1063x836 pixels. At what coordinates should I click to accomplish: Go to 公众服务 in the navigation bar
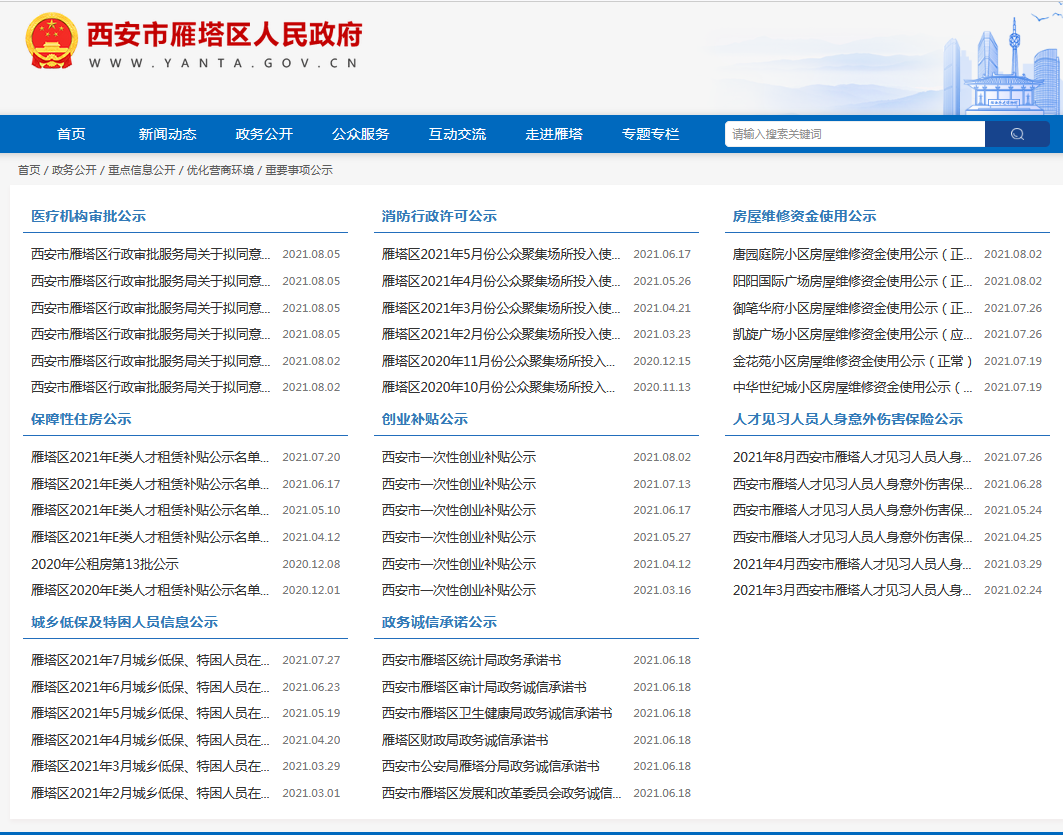(x=360, y=134)
